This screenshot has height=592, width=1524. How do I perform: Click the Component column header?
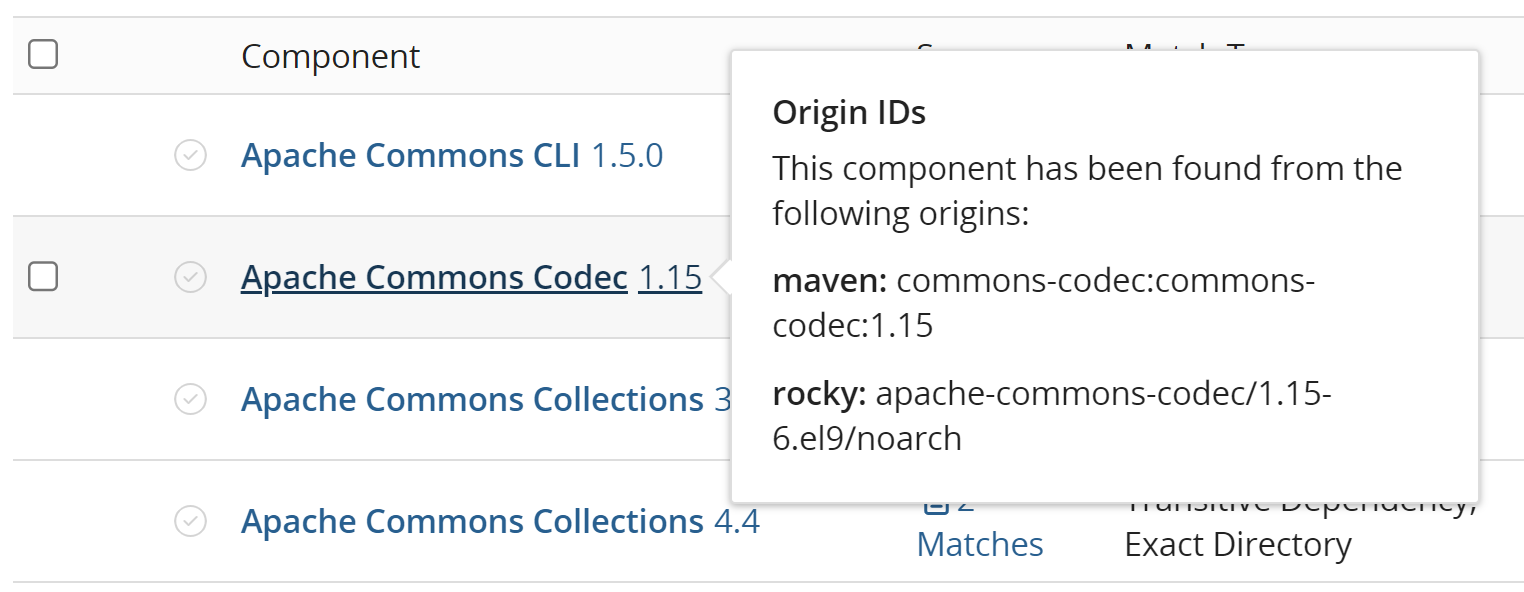coord(330,56)
